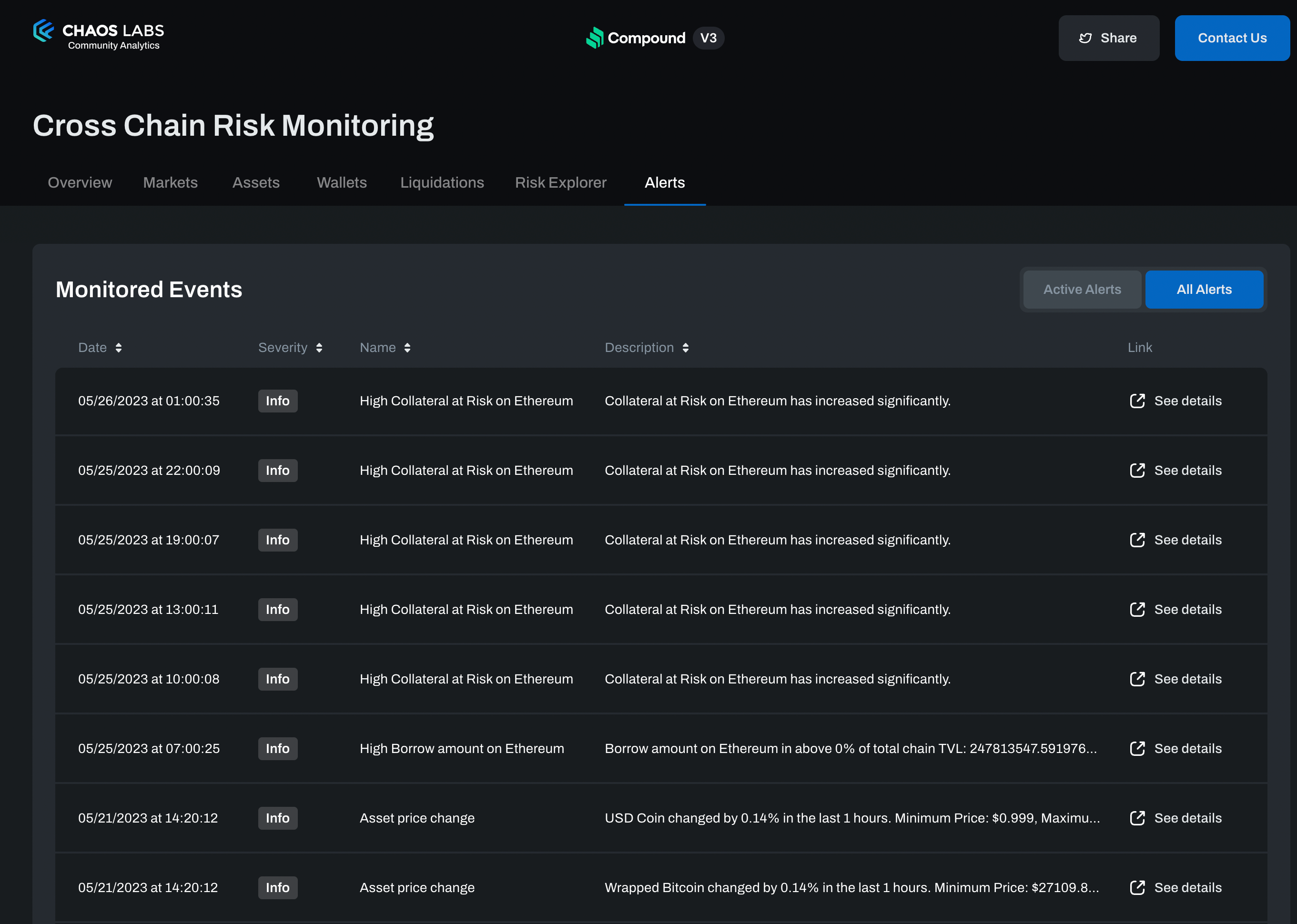Click the V3 version badge

click(708, 38)
